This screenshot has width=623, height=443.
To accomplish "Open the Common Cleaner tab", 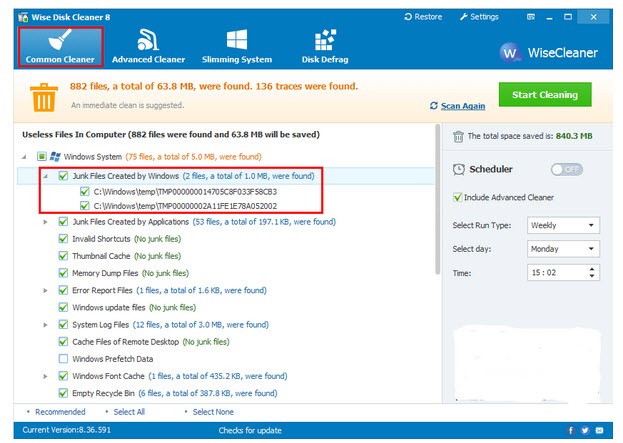I will (60, 46).
